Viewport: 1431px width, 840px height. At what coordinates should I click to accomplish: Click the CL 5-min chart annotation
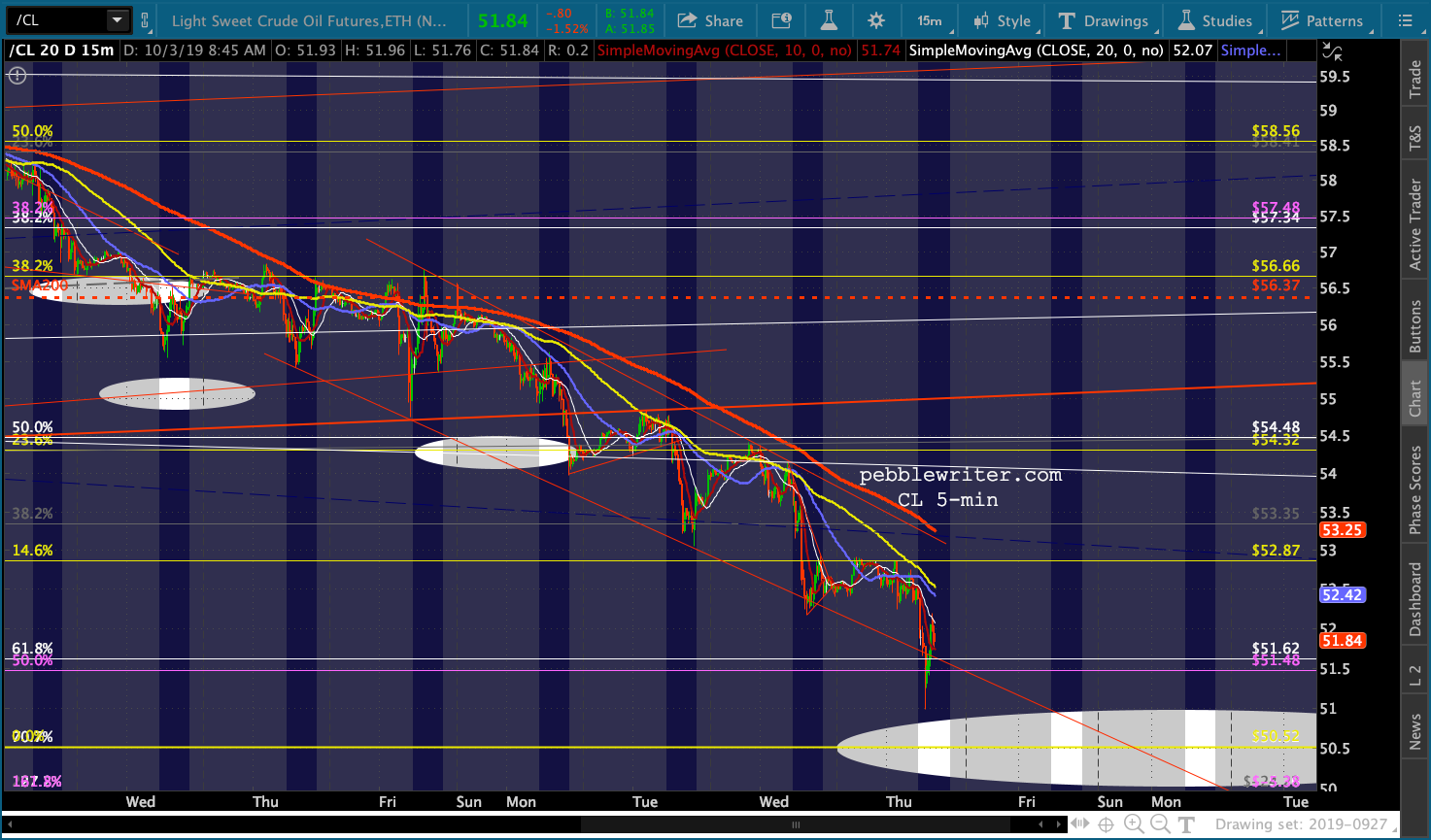coord(947,500)
